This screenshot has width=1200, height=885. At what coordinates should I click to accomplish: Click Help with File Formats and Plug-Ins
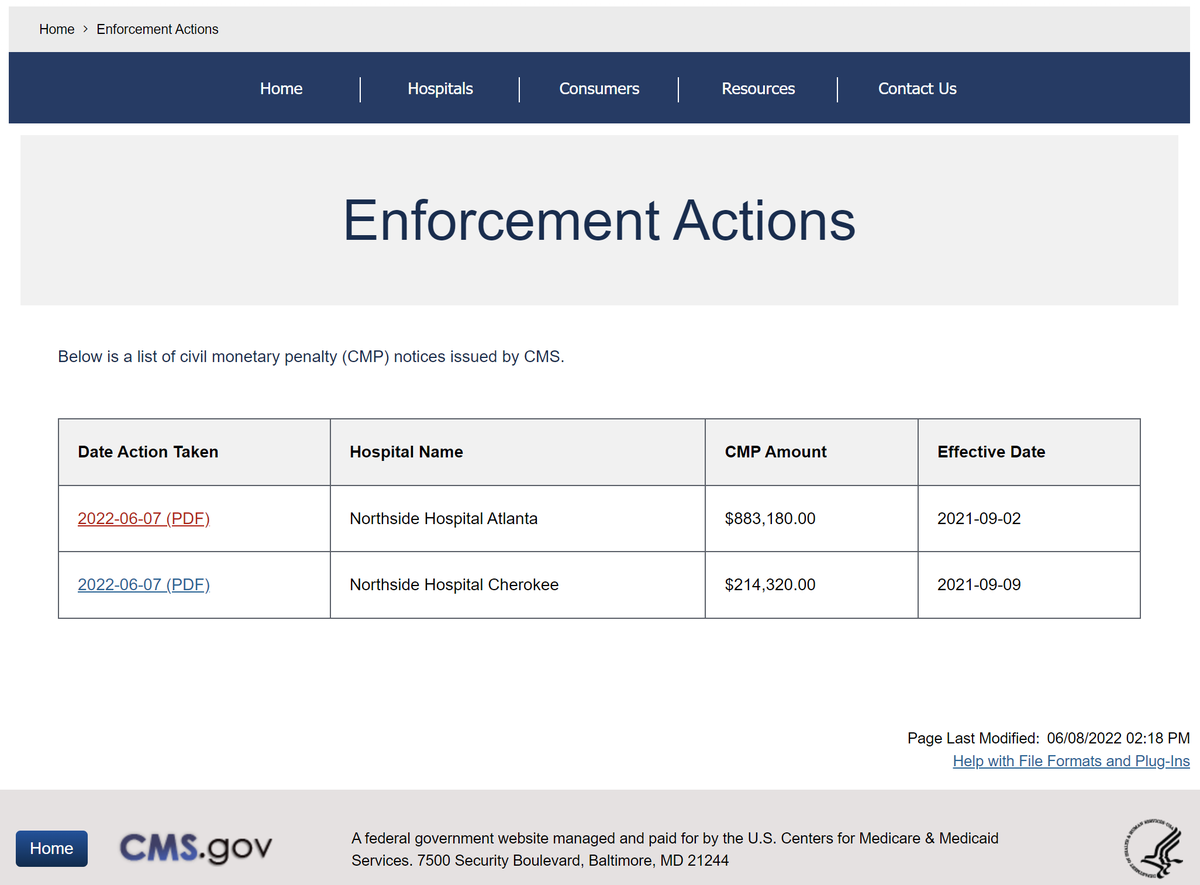(1071, 761)
